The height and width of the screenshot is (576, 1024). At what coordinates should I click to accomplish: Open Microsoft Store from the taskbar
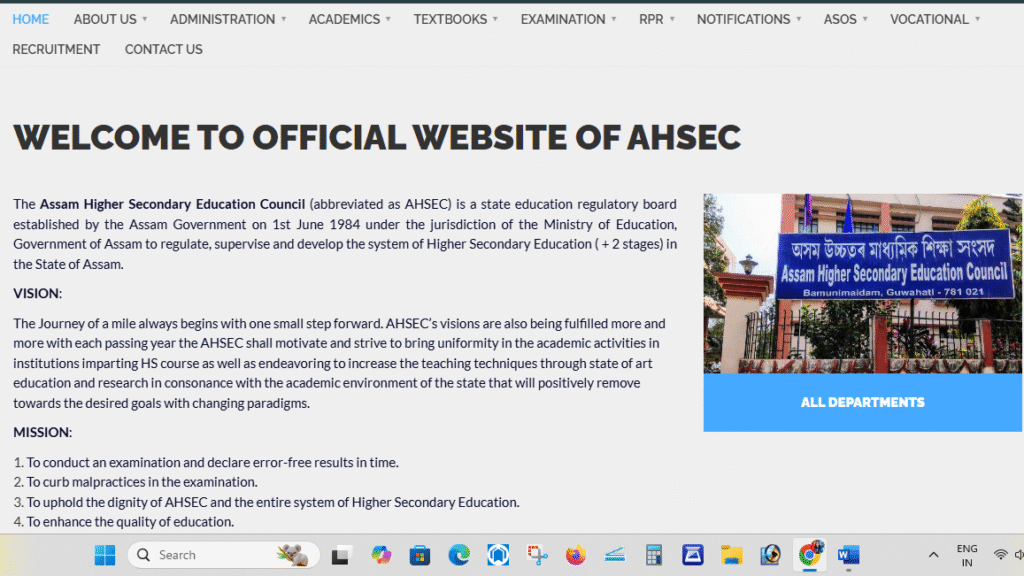[x=419, y=555]
